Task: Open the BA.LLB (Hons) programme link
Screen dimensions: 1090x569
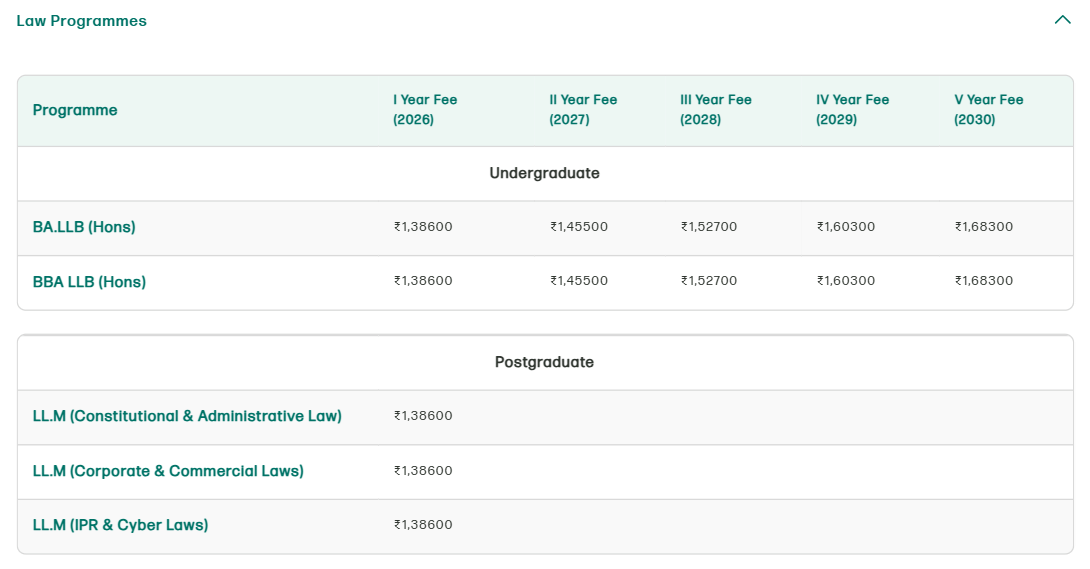Action: click(84, 227)
